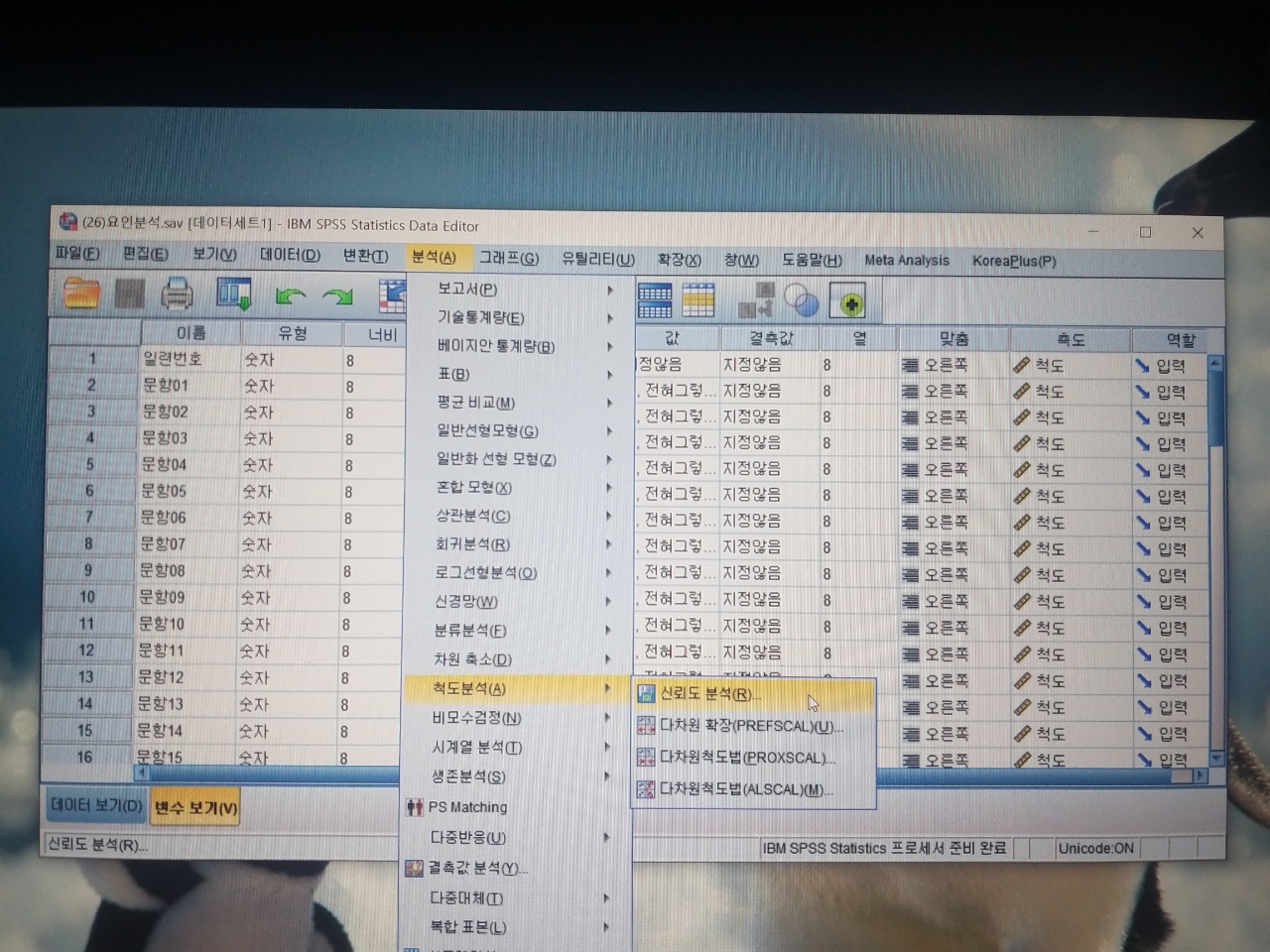
Task: Click the 입력 role cell for 일련번호
Action: click(x=1170, y=366)
